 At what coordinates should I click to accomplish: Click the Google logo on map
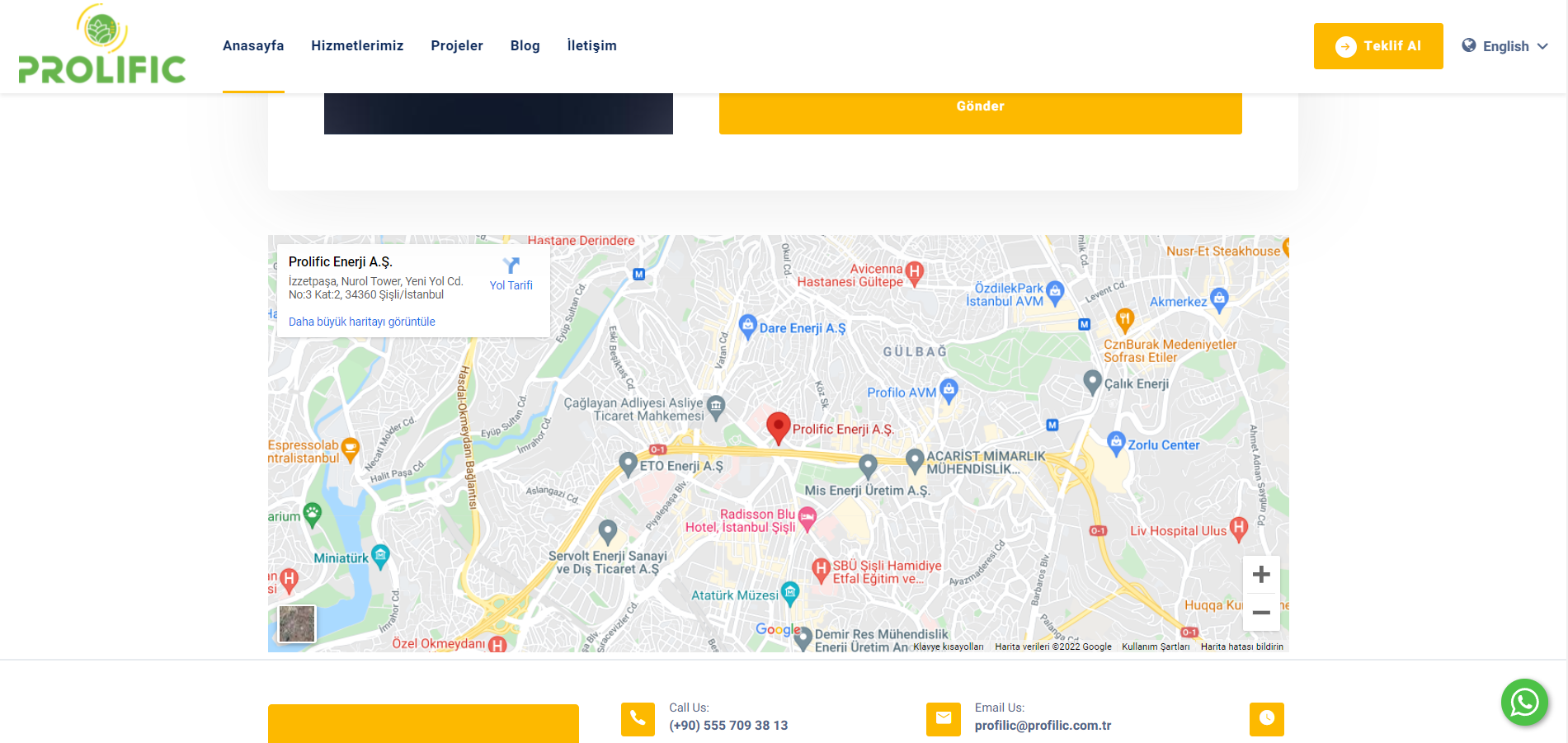click(778, 629)
